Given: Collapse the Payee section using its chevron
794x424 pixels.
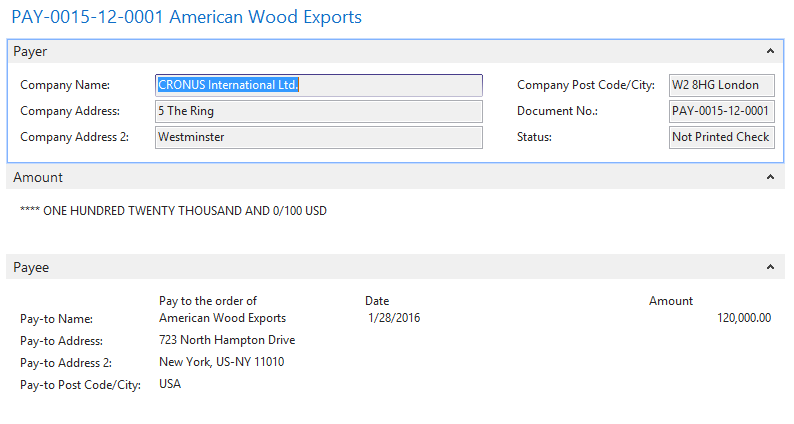Looking at the screenshot, I should (770, 268).
